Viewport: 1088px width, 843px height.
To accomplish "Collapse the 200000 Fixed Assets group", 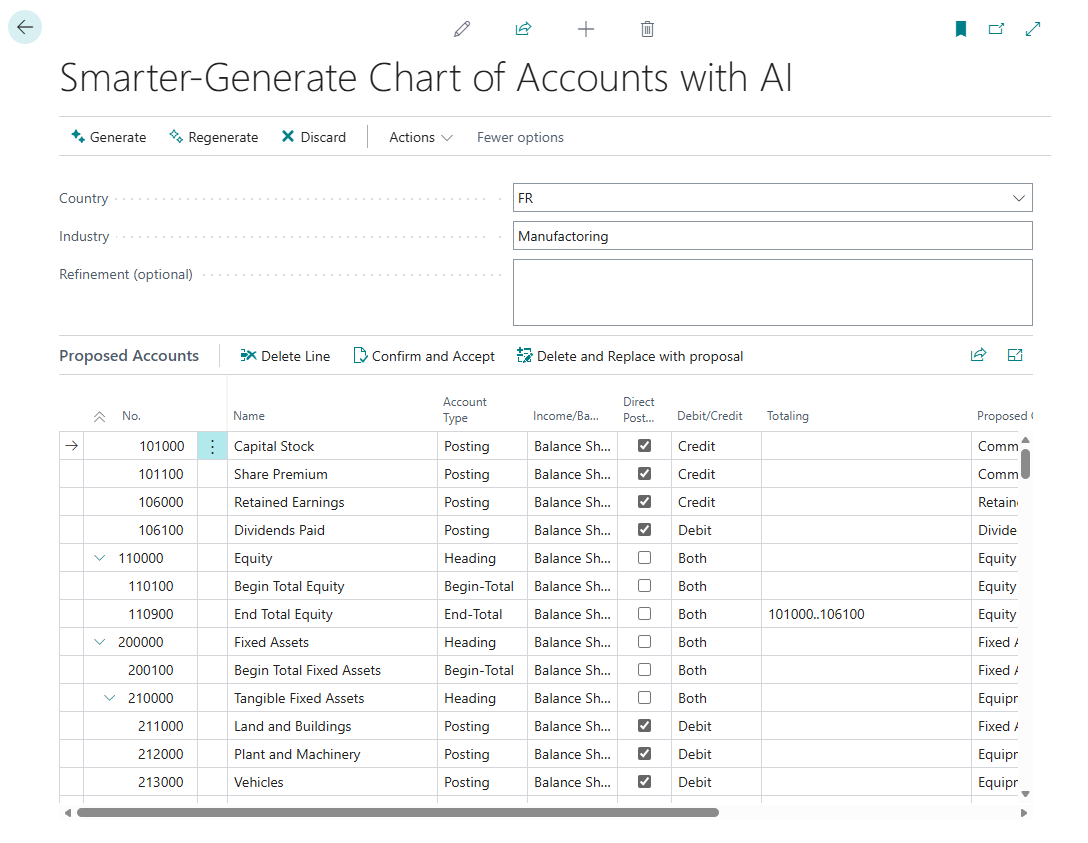I will [x=99, y=642].
